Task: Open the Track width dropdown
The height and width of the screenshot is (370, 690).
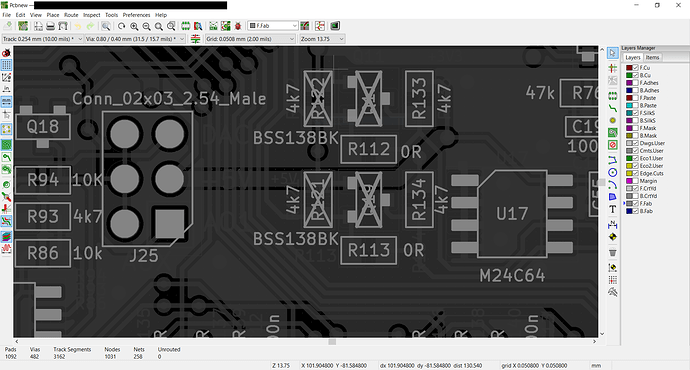Action: pos(42,39)
